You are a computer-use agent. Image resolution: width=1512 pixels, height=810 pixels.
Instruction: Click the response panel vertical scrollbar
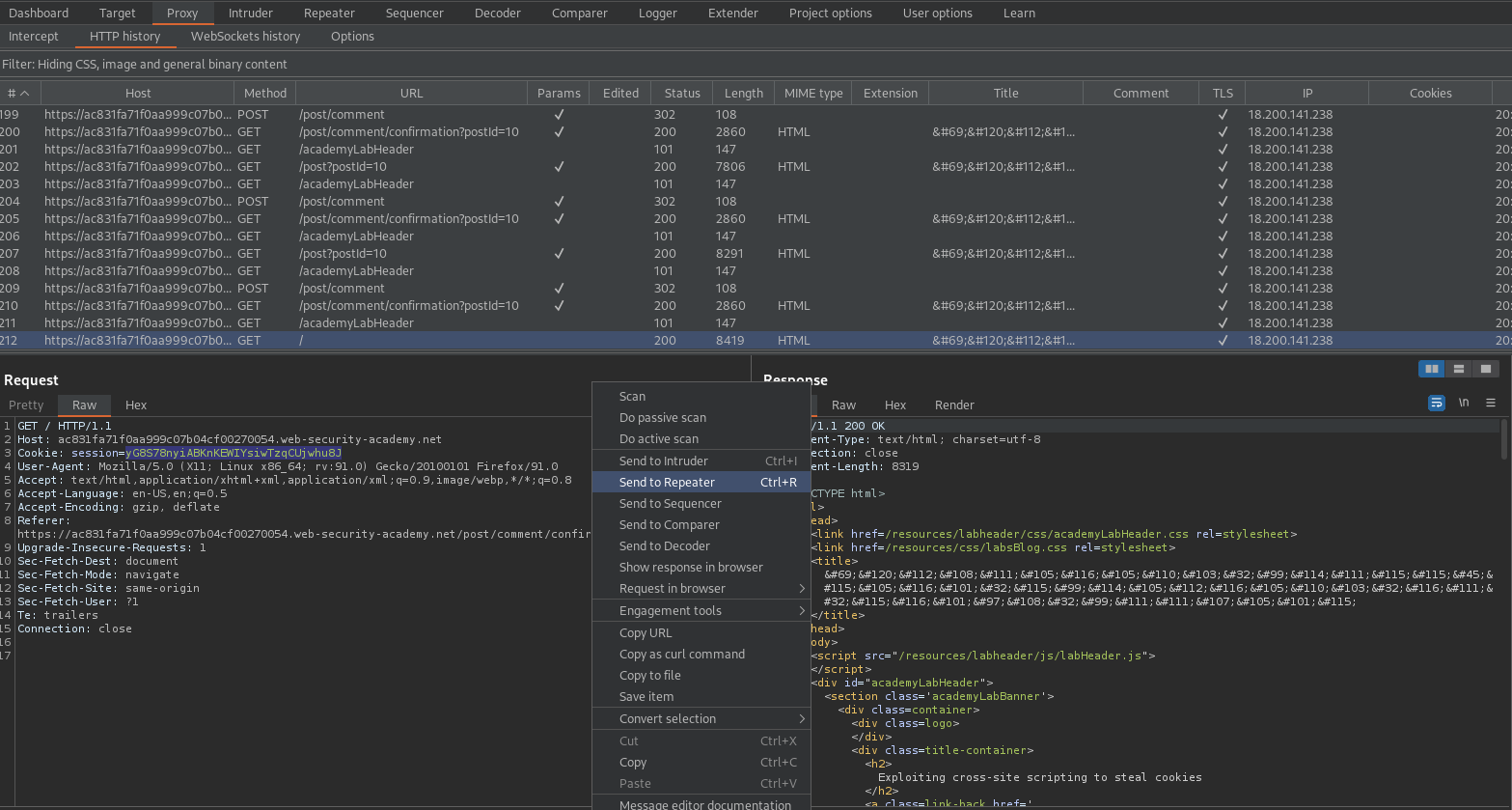tap(1504, 438)
